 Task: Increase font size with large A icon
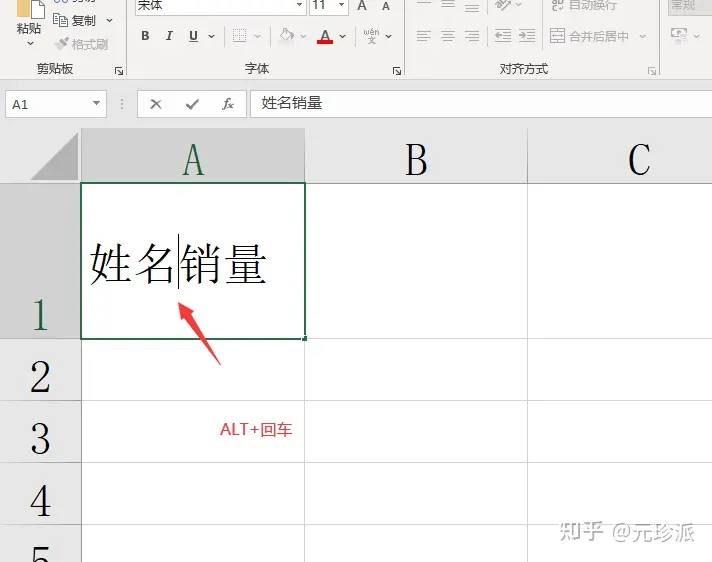point(362,5)
